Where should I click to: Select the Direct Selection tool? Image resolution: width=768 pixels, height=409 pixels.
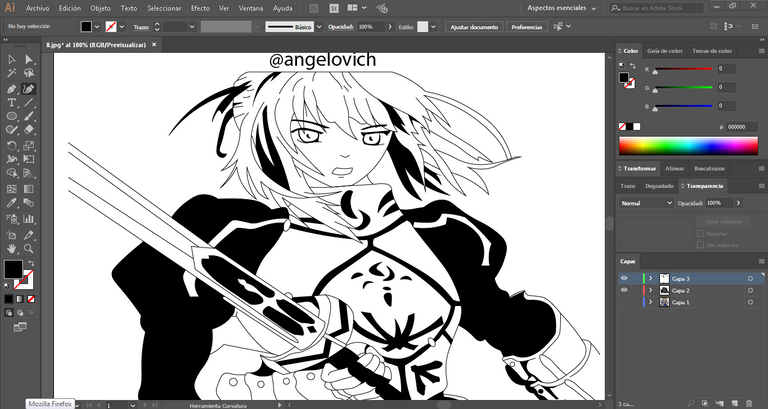point(29,60)
